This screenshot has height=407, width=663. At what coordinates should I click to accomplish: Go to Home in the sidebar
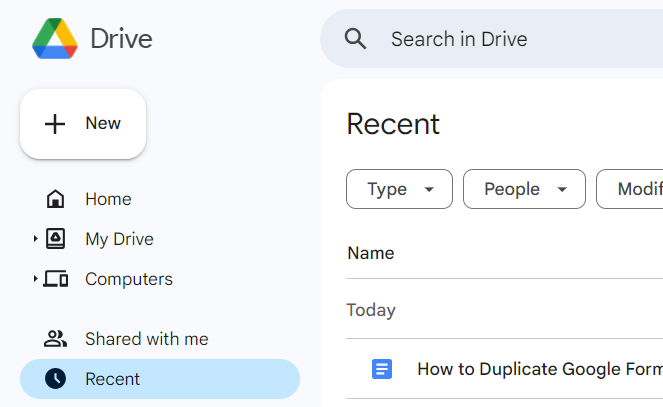pyautogui.click(x=108, y=199)
